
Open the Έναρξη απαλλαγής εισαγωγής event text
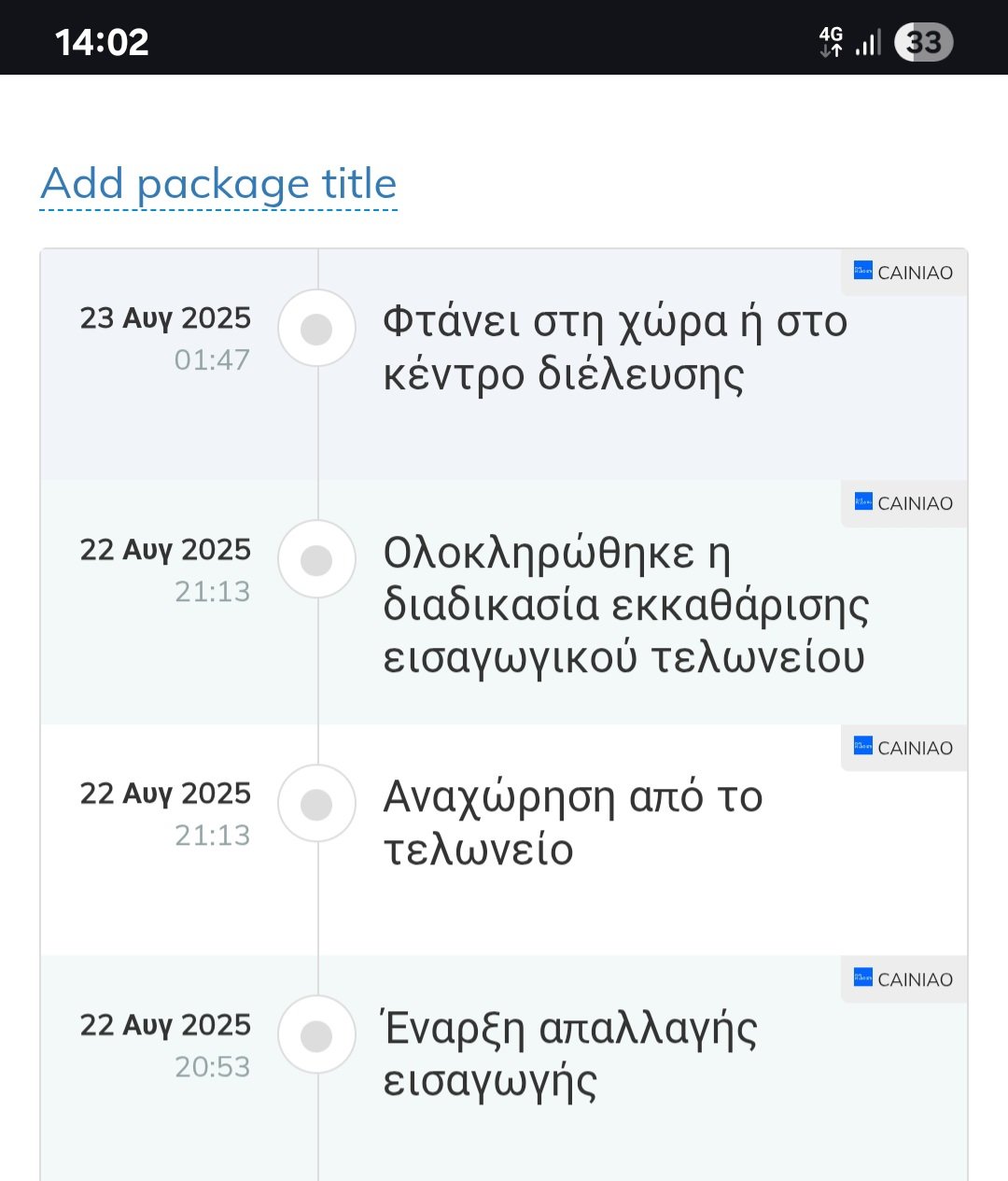coord(569,1055)
